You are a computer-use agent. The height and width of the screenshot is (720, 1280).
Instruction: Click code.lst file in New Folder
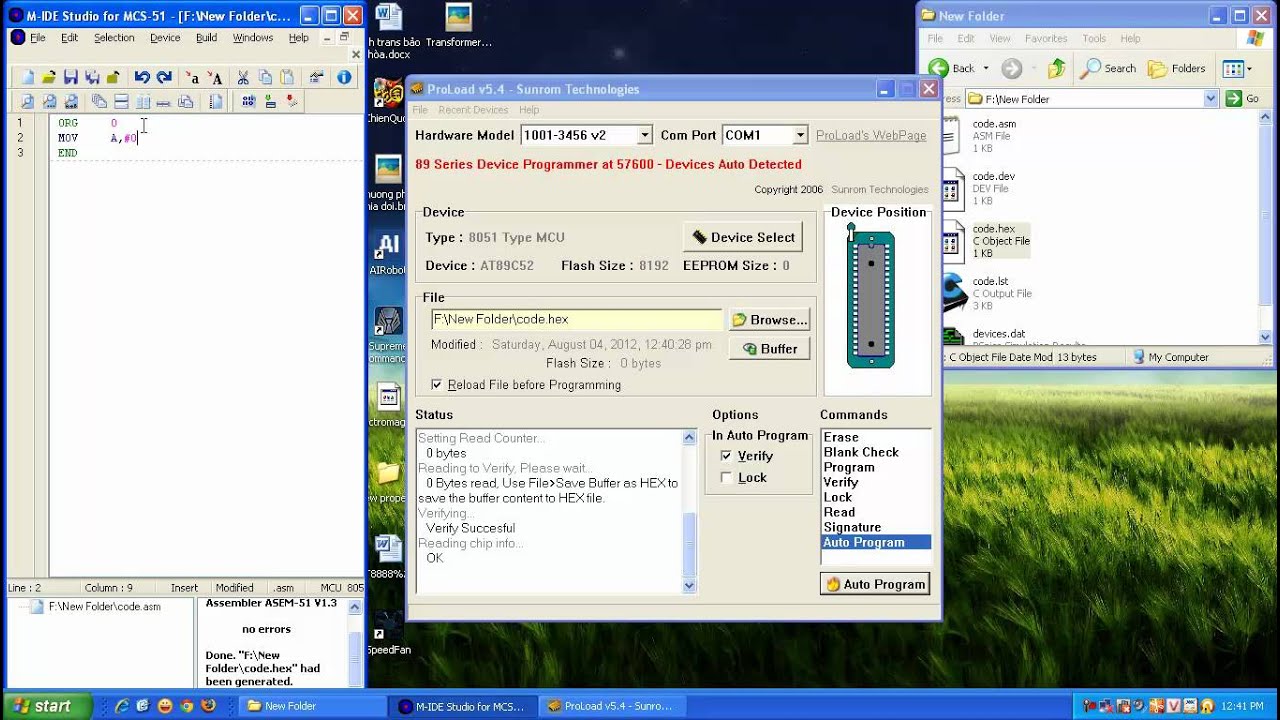tap(987, 294)
